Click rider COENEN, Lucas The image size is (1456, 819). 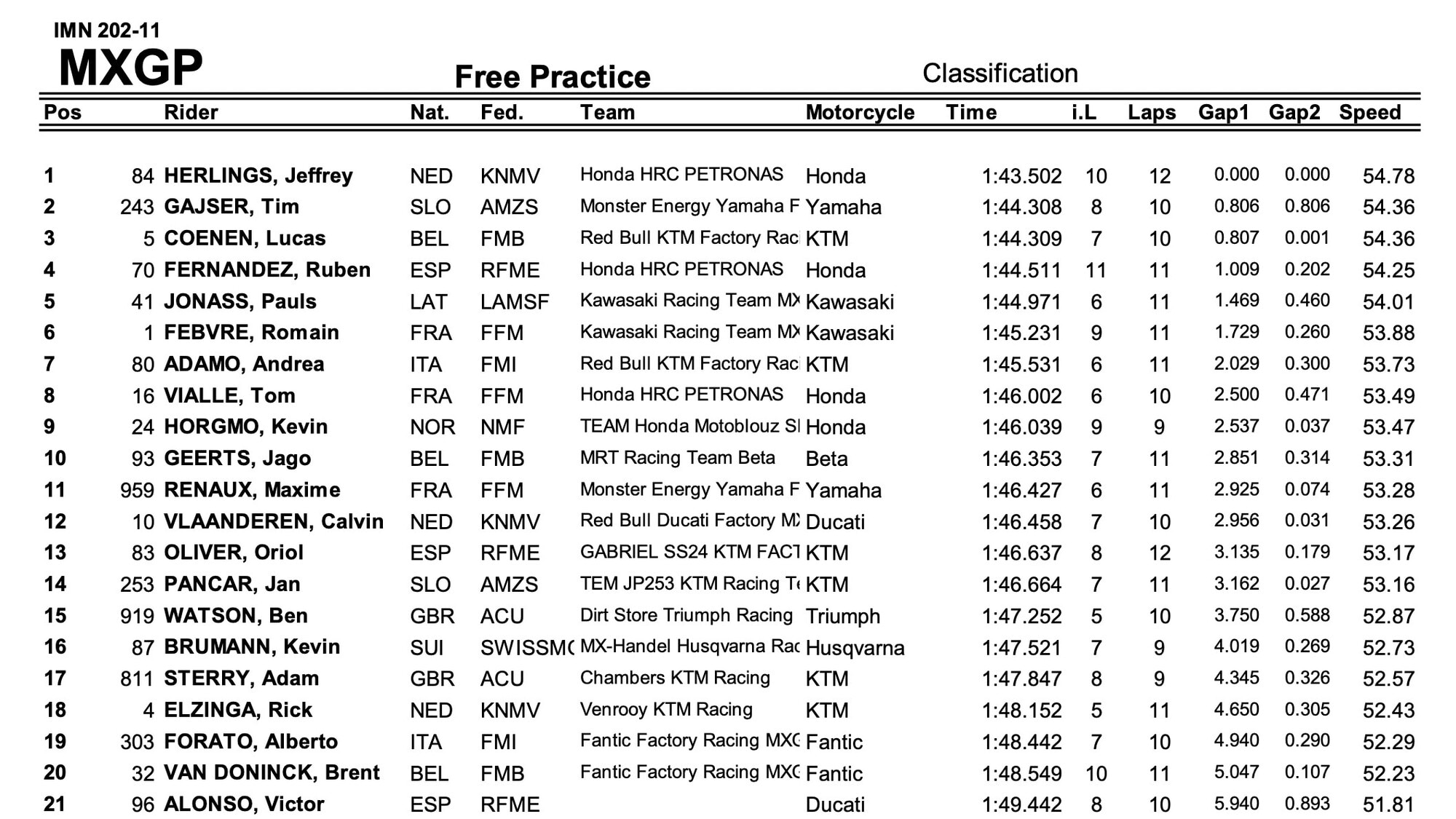[245, 238]
